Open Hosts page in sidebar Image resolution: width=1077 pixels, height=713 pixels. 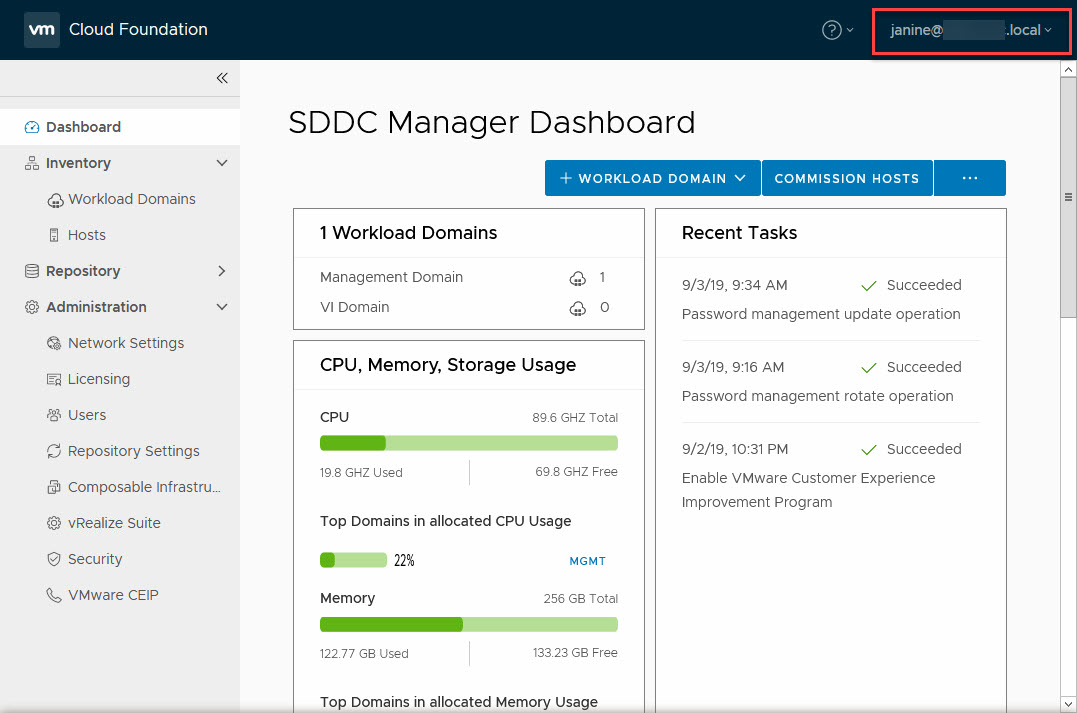(x=87, y=235)
